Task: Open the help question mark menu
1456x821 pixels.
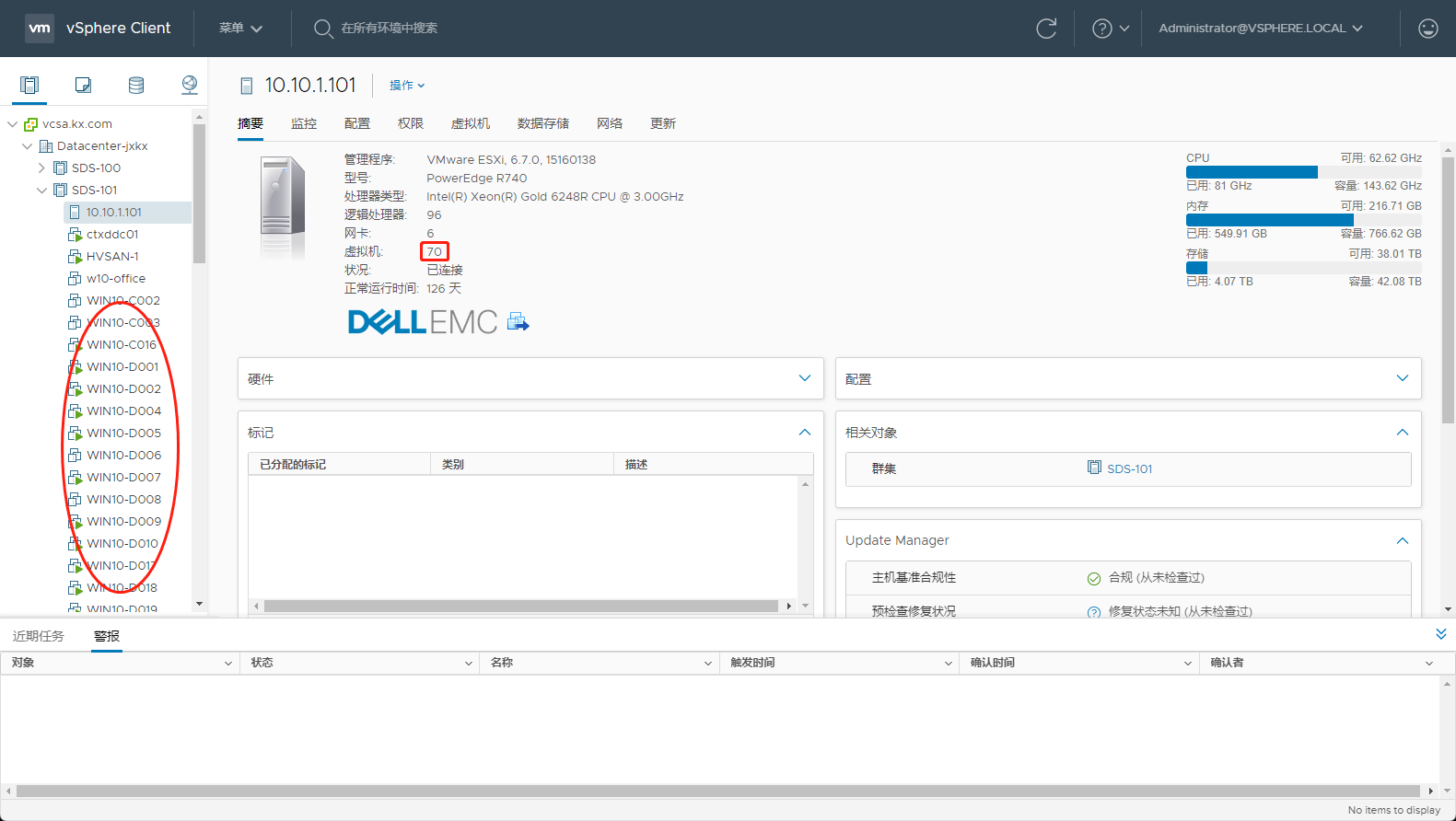Action: click(1110, 29)
